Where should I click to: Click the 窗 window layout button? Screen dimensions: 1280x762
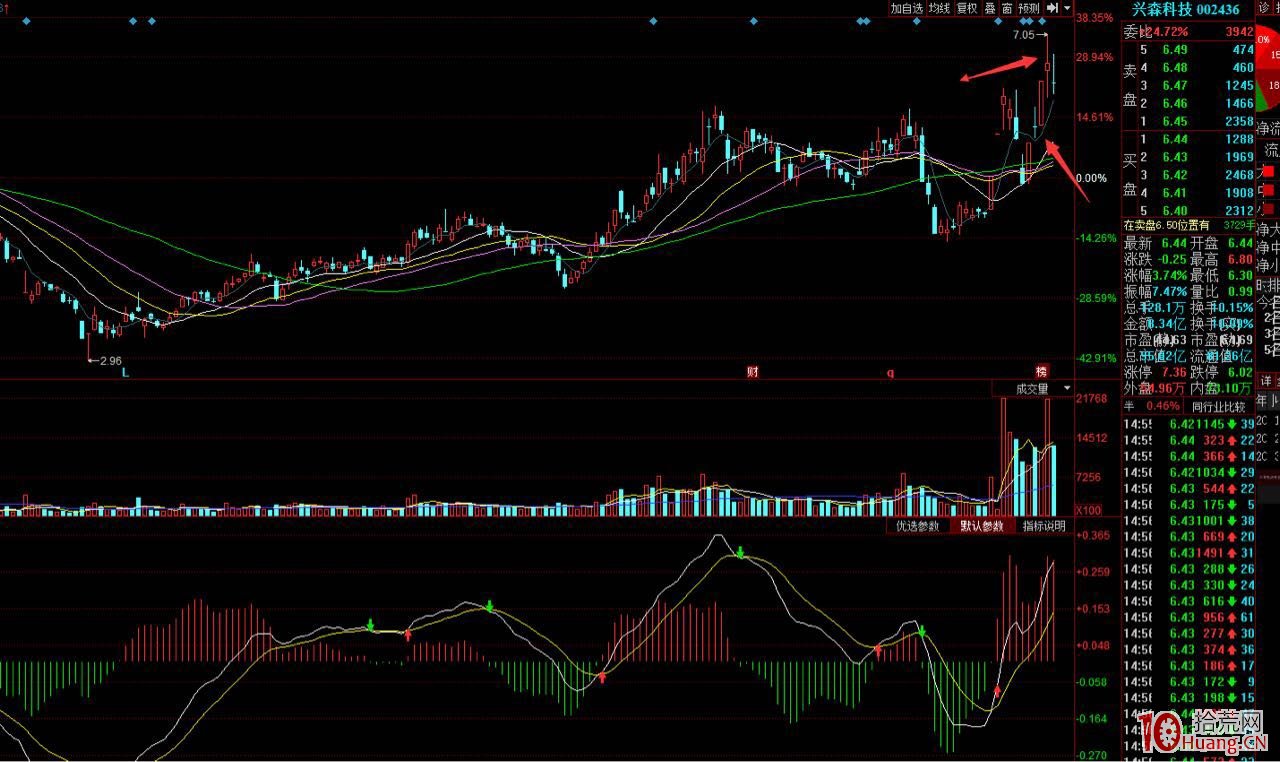tap(1006, 8)
